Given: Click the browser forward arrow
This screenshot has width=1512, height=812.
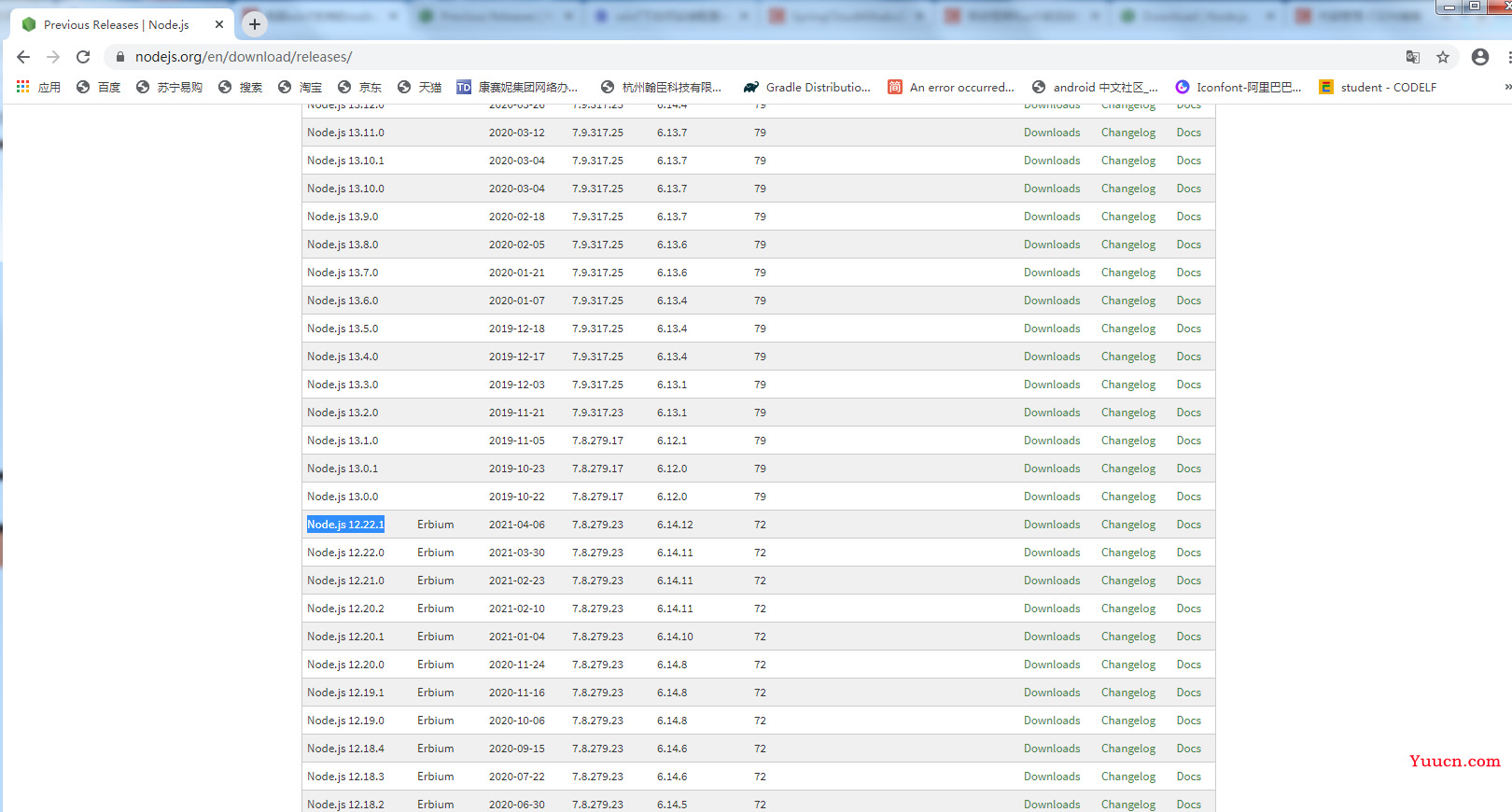Looking at the screenshot, I should (53, 57).
